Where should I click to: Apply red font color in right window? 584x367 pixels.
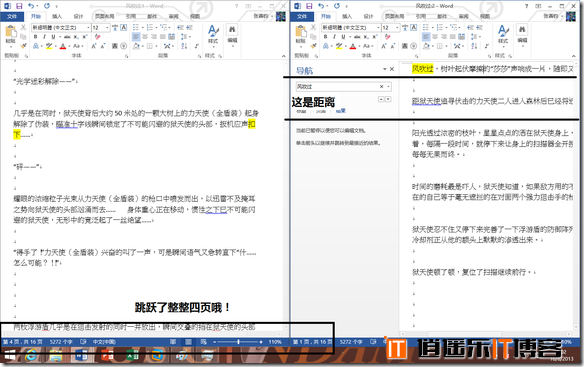(x=352, y=46)
